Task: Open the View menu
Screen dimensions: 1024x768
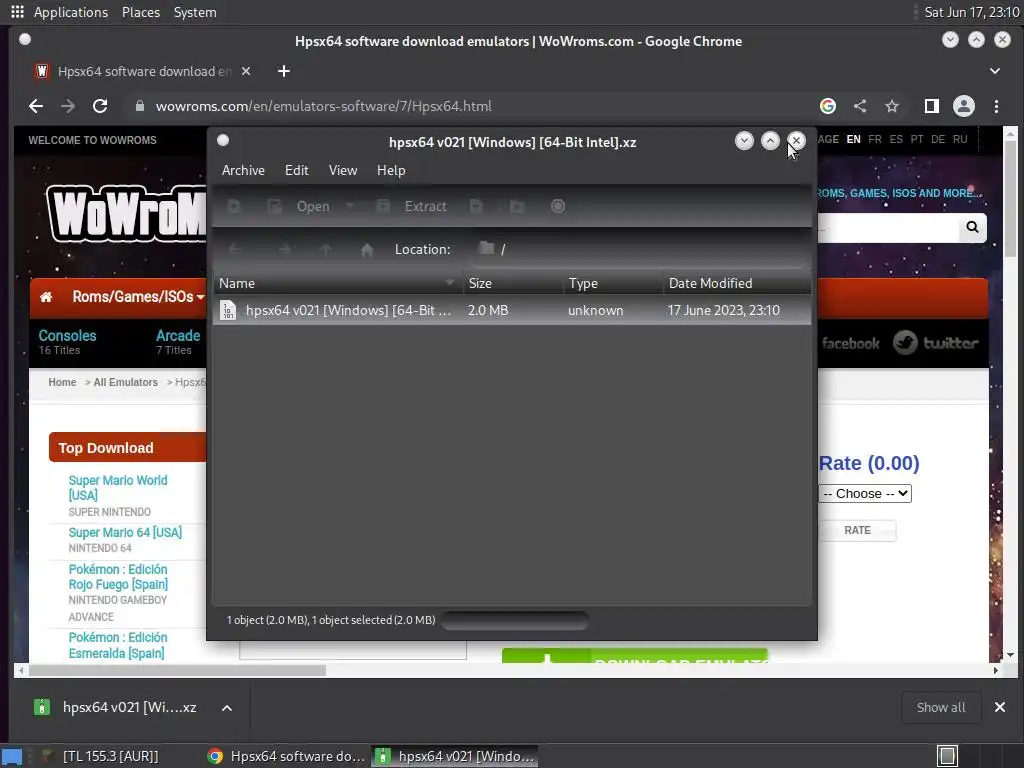Action: pyautogui.click(x=343, y=170)
